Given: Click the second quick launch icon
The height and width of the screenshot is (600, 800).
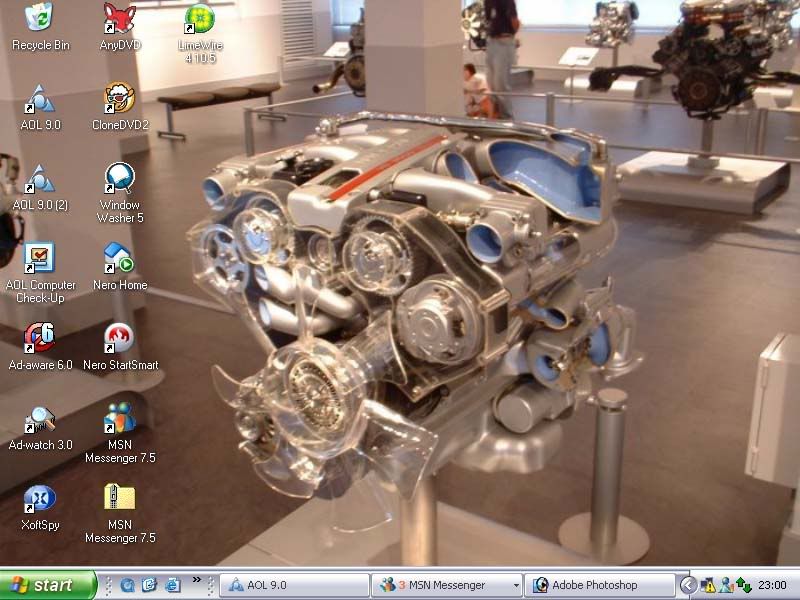Looking at the screenshot, I should (x=149, y=585).
